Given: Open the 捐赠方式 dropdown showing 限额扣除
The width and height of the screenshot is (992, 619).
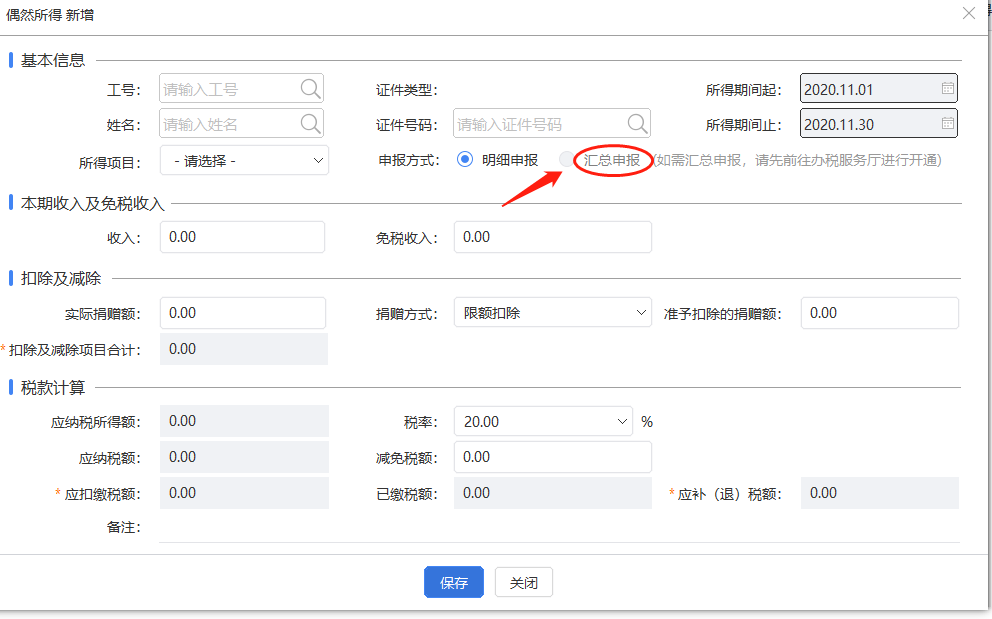Looking at the screenshot, I should coord(552,312).
